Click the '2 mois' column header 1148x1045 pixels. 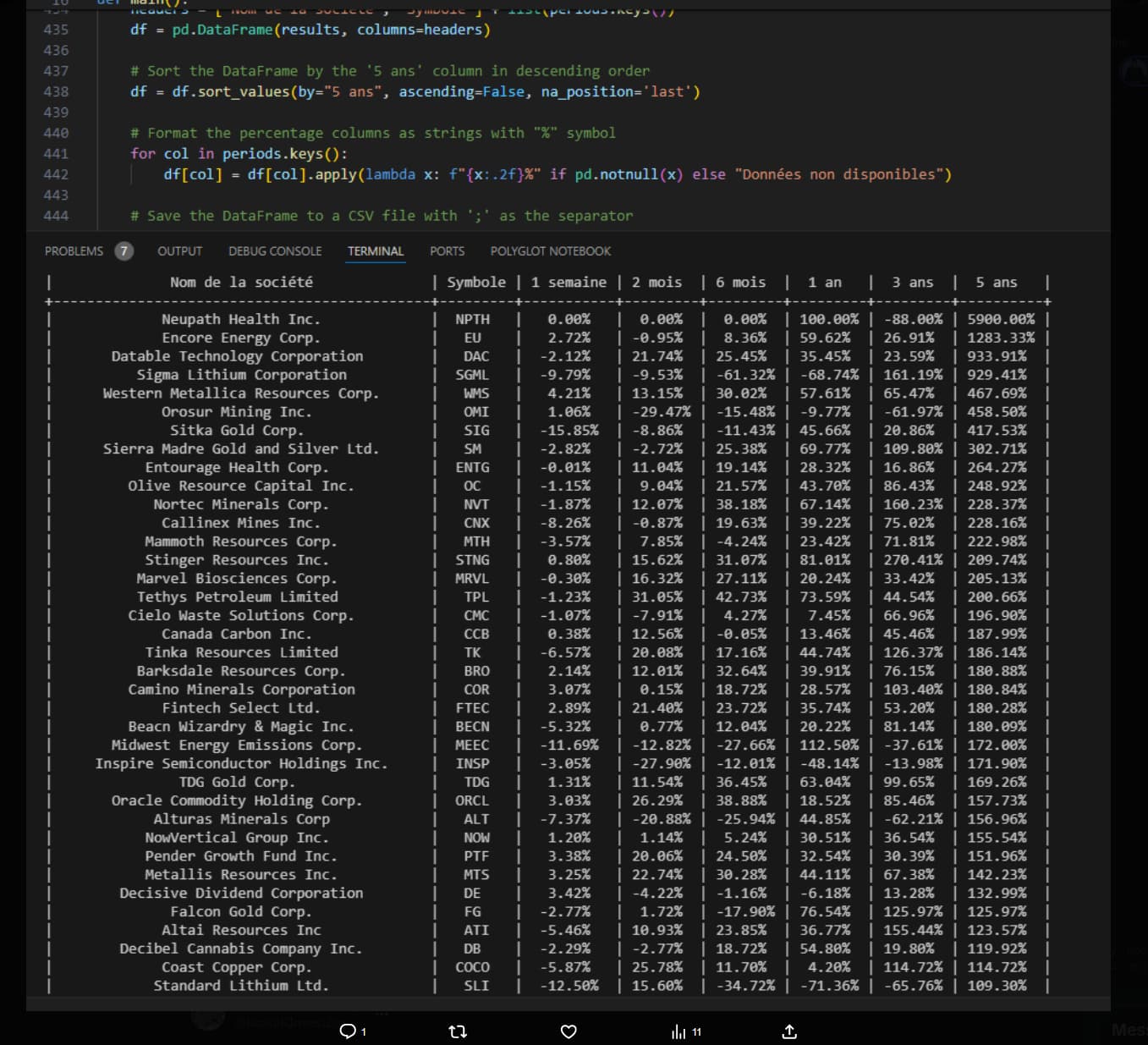[x=656, y=282]
